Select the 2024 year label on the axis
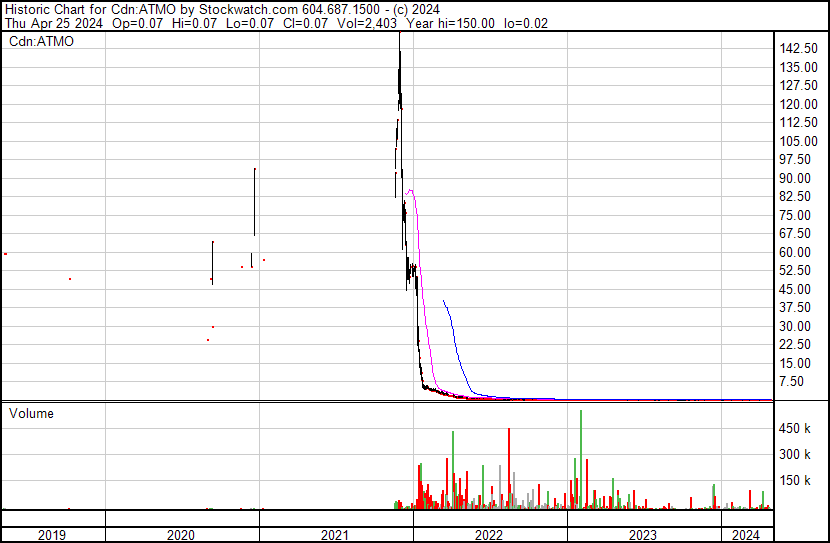 pos(746,535)
